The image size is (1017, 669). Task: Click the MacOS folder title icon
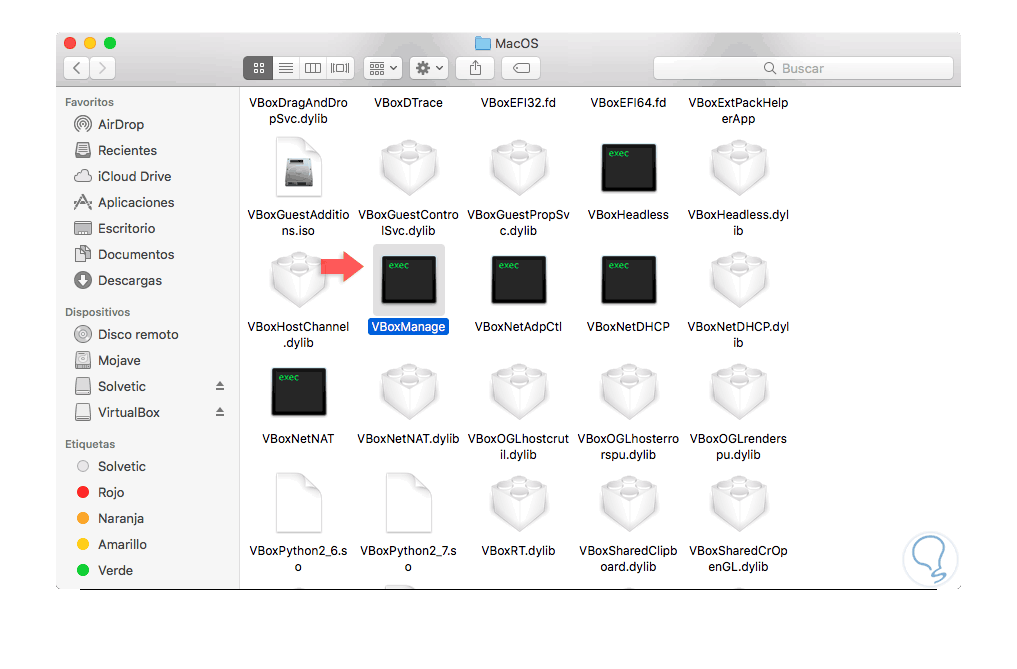coord(483,43)
